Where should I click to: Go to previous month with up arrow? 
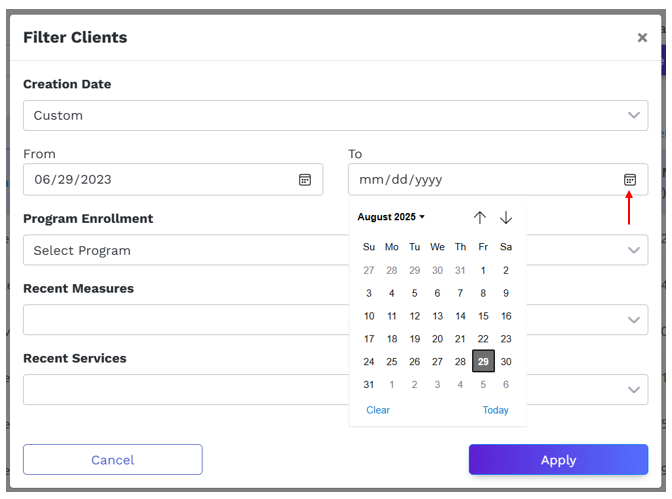click(480, 217)
